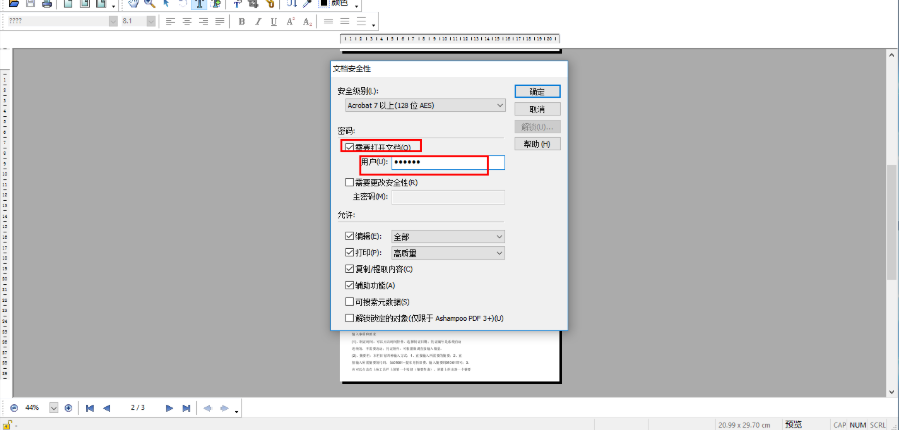Toggle bold formatting
899x430 pixels.
click(242, 22)
